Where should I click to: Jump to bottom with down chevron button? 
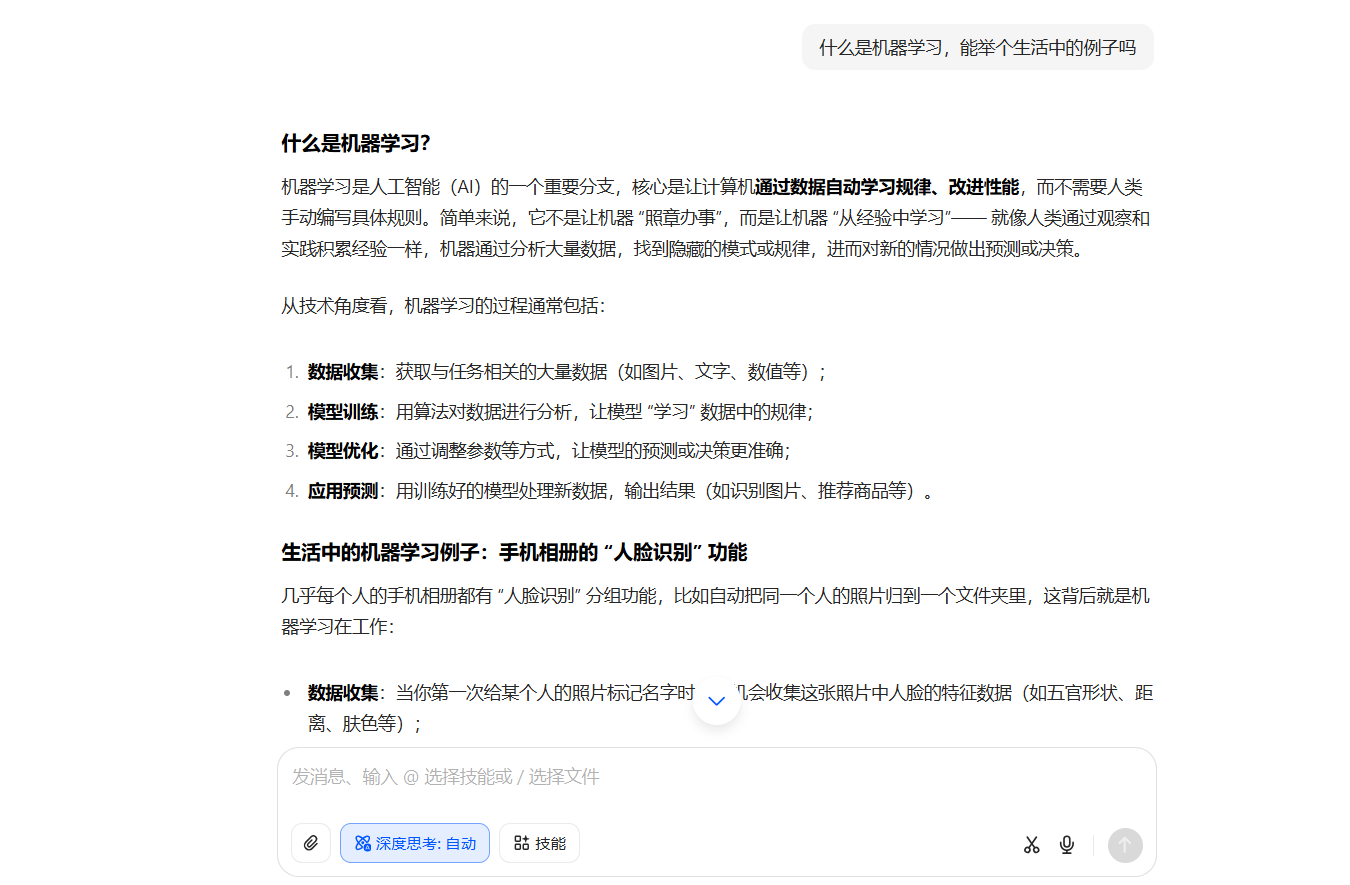716,700
